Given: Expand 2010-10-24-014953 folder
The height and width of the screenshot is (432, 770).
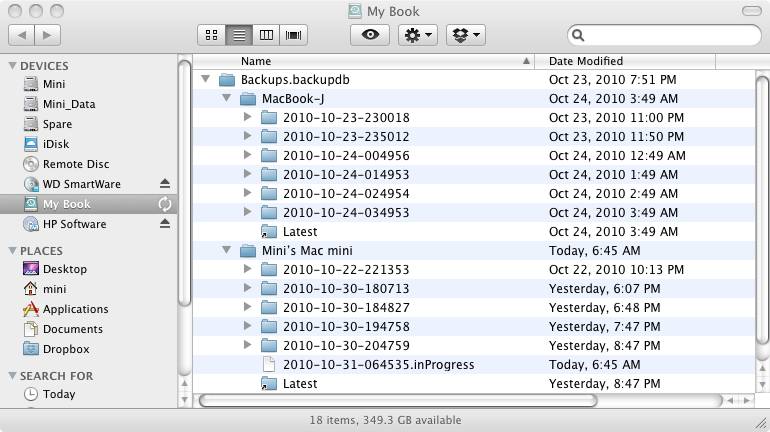Looking at the screenshot, I should click(x=248, y=174).
